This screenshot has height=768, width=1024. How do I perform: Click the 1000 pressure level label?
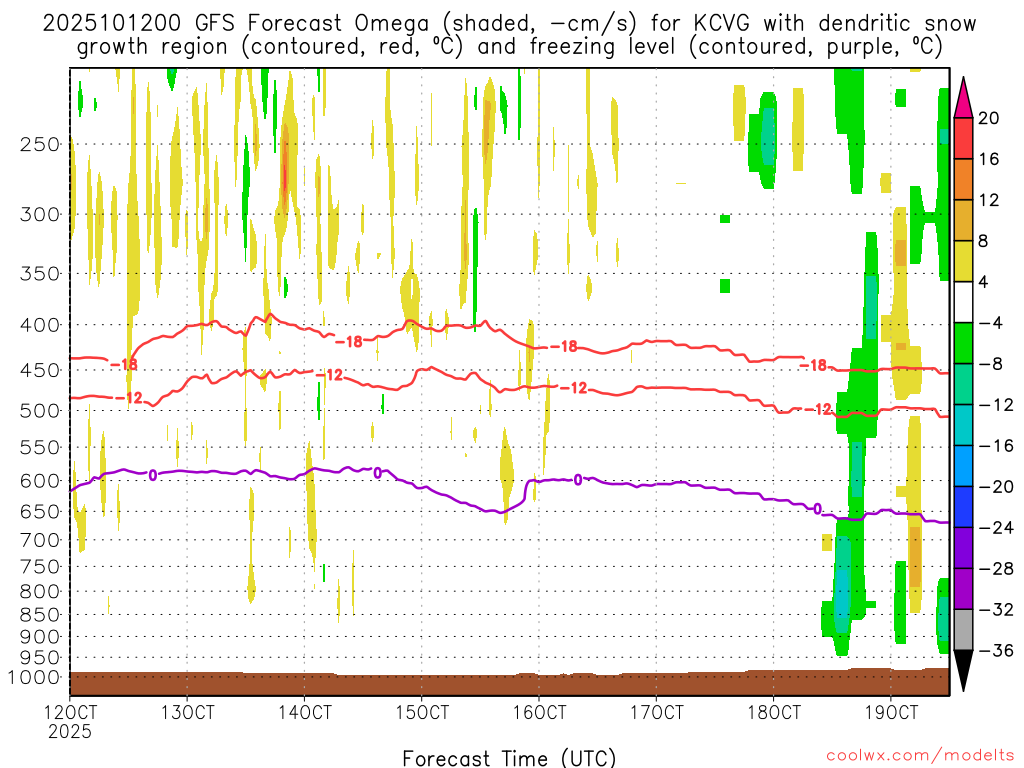[x=34, y=677]
